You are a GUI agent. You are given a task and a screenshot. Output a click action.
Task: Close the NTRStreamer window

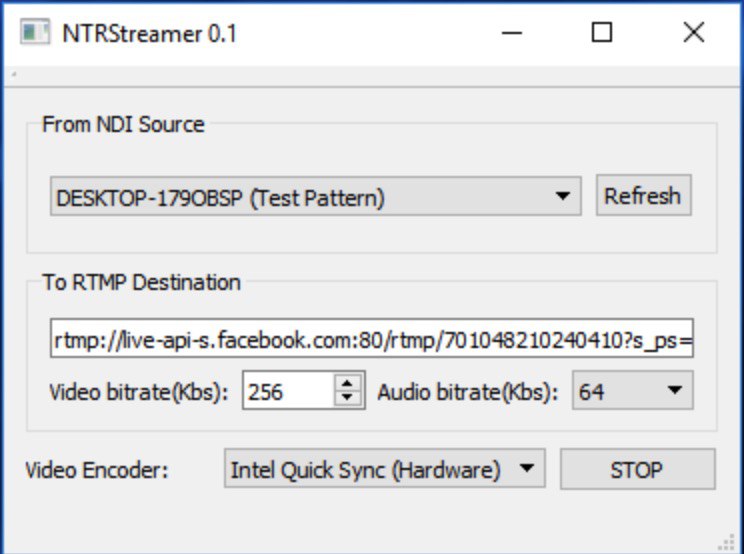[x=693, y=33]
